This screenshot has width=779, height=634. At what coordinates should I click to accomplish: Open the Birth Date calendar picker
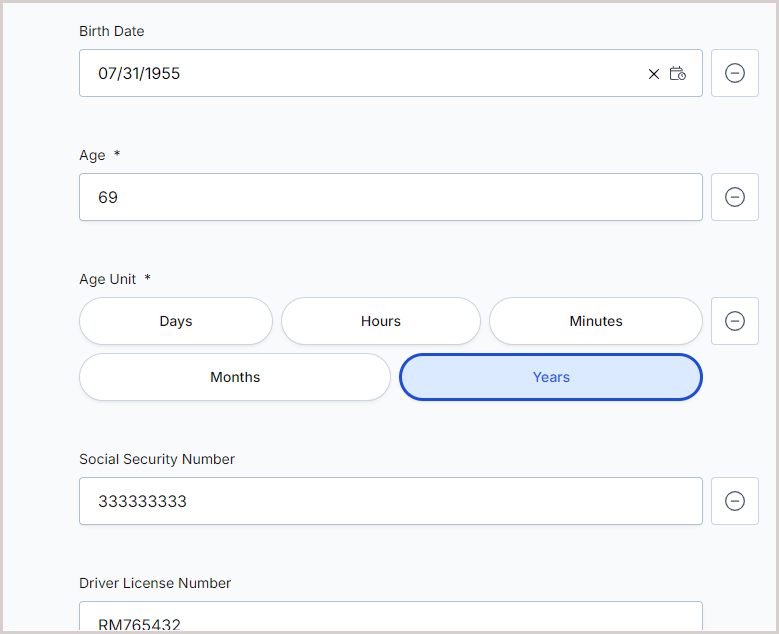[678, 74]
